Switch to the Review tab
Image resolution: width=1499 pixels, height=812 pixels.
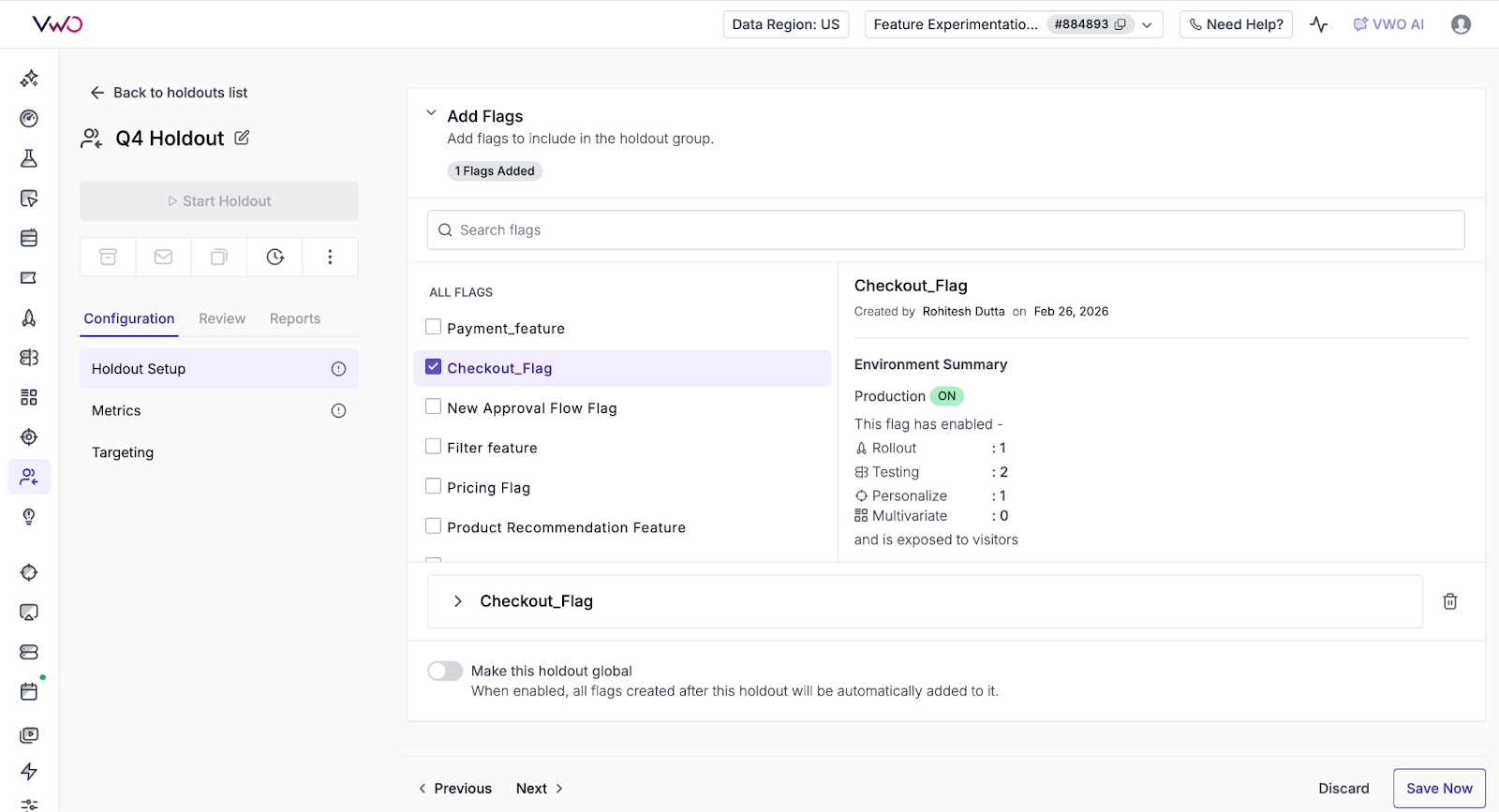(x=222, y=318)
